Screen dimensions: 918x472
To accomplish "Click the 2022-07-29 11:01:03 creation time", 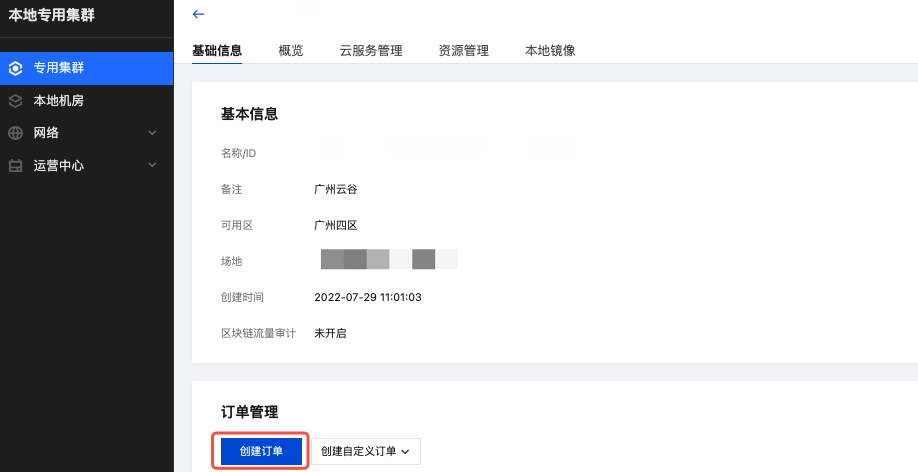I will click(x=368, y=297).
